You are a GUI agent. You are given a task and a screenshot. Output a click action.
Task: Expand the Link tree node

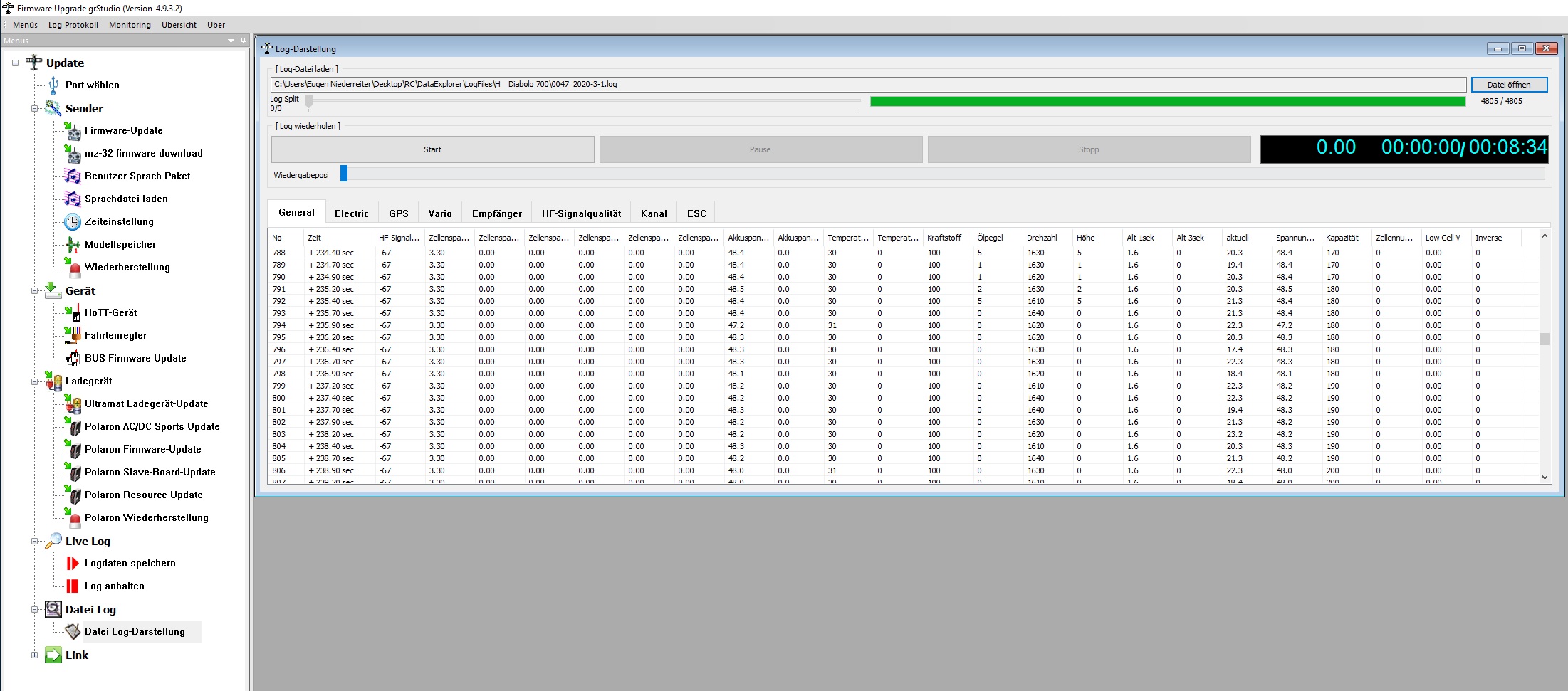34,655
